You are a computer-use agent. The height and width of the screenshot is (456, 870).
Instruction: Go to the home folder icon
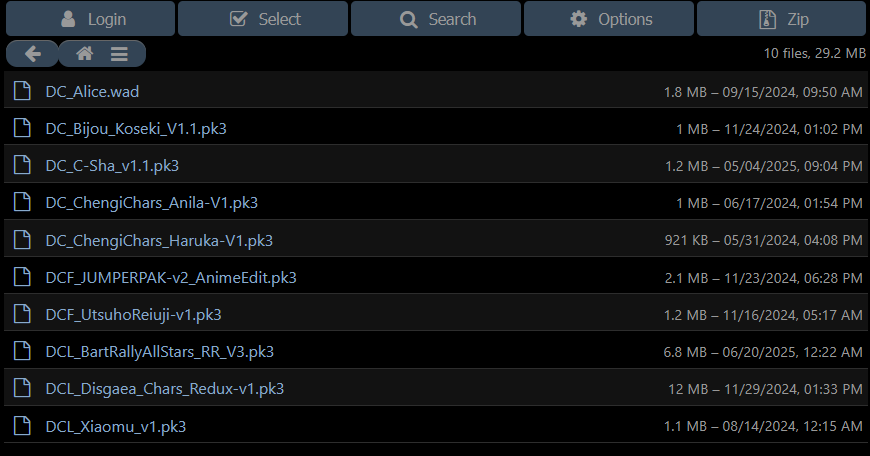pyautogui.click(x=85, y=54)
